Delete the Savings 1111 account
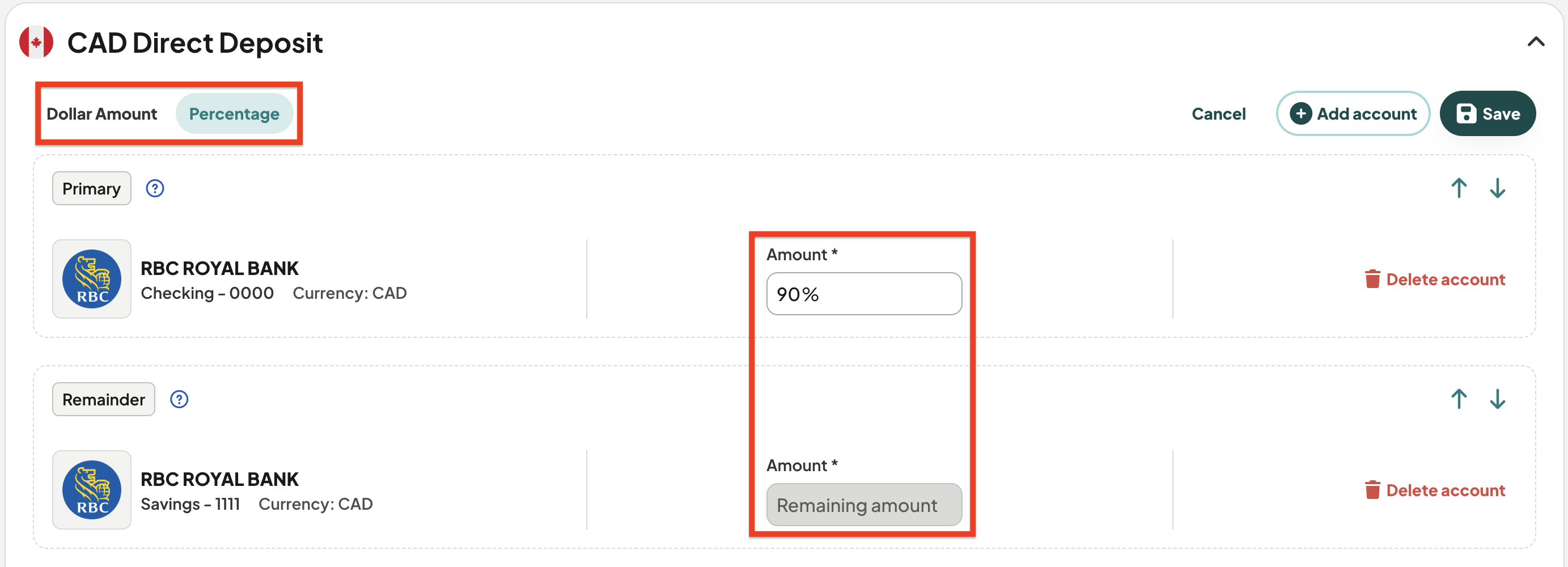Viewport: 1568px width, 567px height. (x=1435, y=490)
